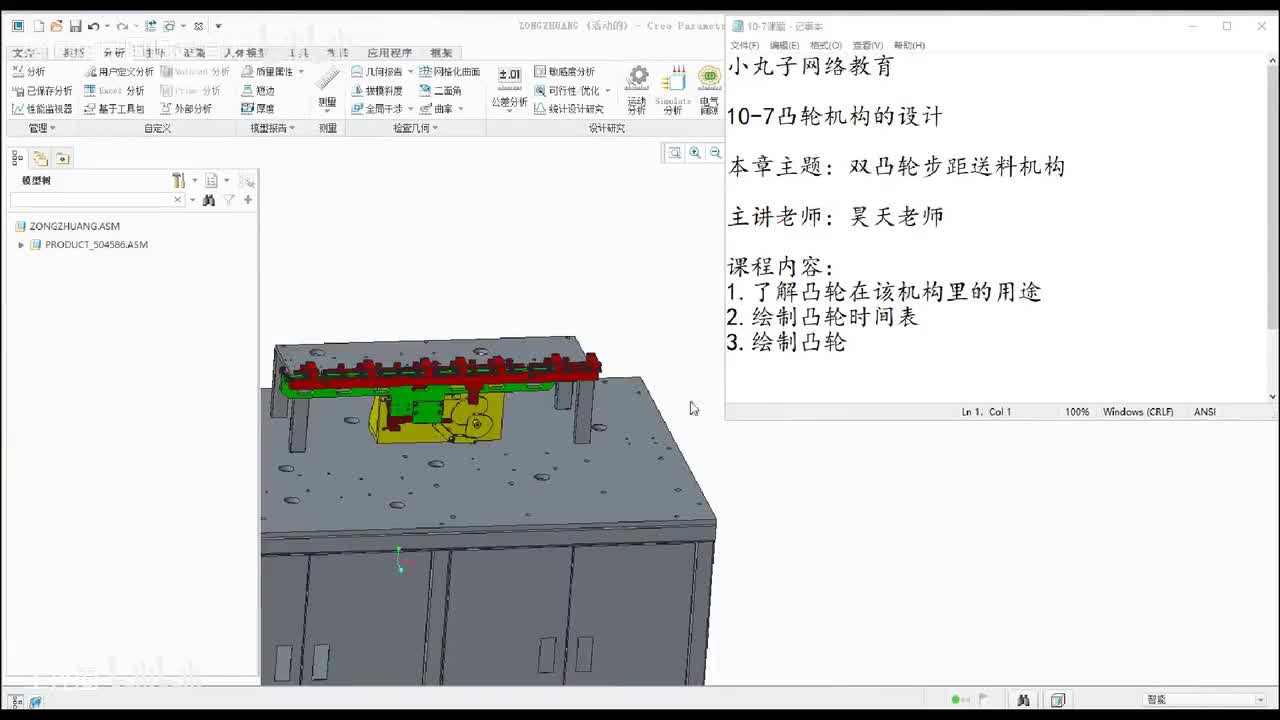This screenshot has width=1280, height=720.
Task: Redo the action in Creo toolbar
Action: 122,26
